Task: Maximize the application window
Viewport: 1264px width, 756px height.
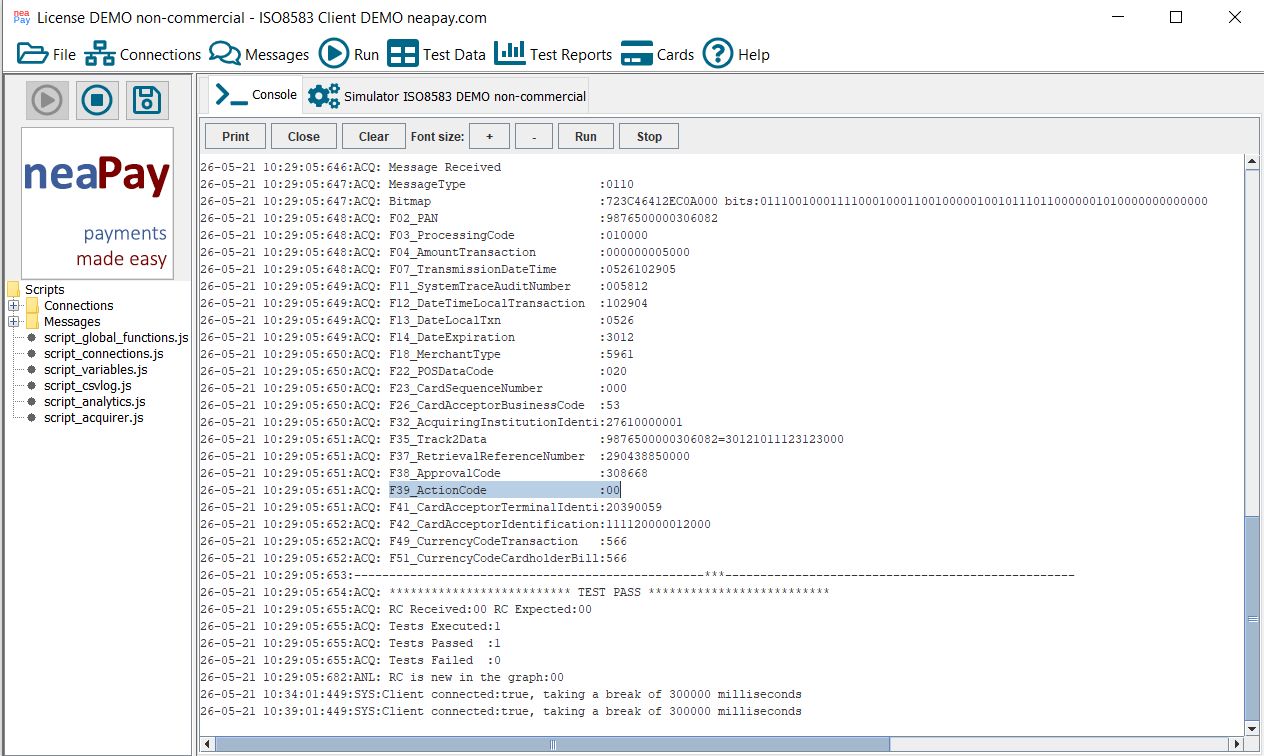Action: [x=1176, y=17]
